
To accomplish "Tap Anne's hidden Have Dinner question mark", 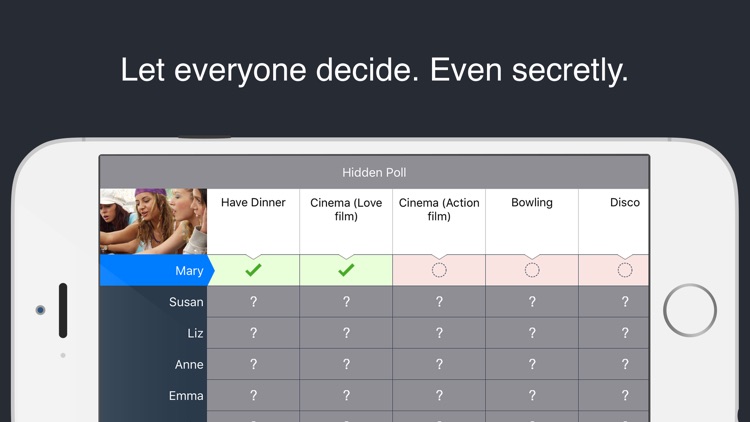I will [253, 365].
